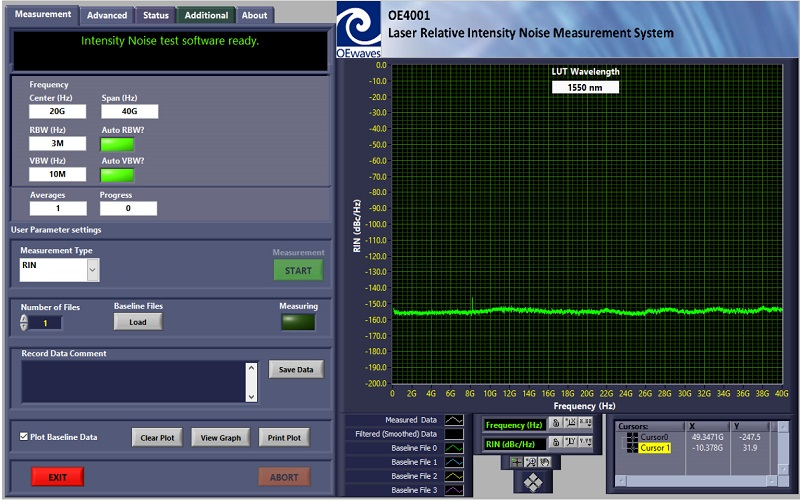Click the cursor list scroll-up arrow
This screenshot has width=800, height=501.
[783, 427]
